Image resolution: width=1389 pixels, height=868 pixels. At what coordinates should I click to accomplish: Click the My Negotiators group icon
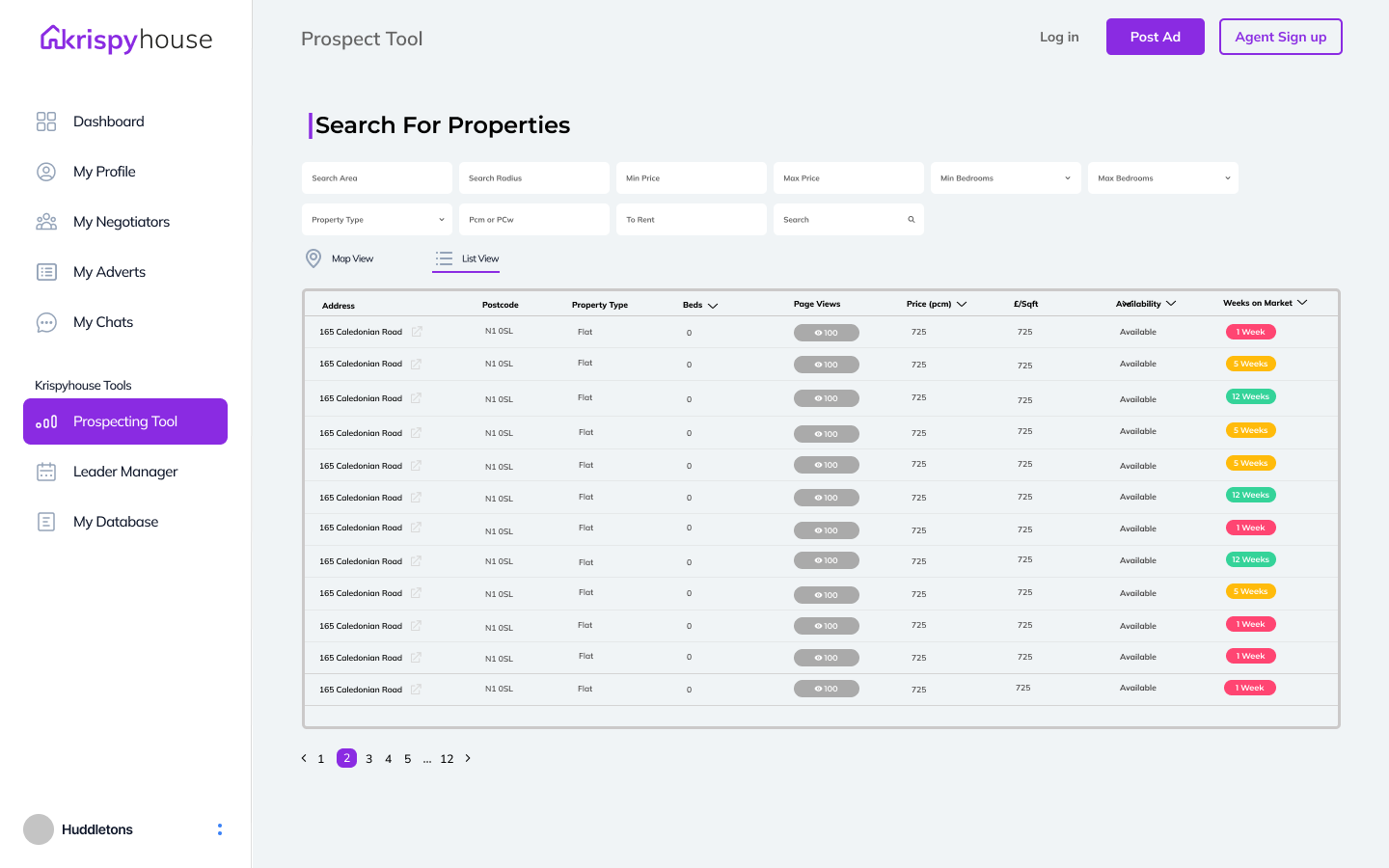point(46,222)
